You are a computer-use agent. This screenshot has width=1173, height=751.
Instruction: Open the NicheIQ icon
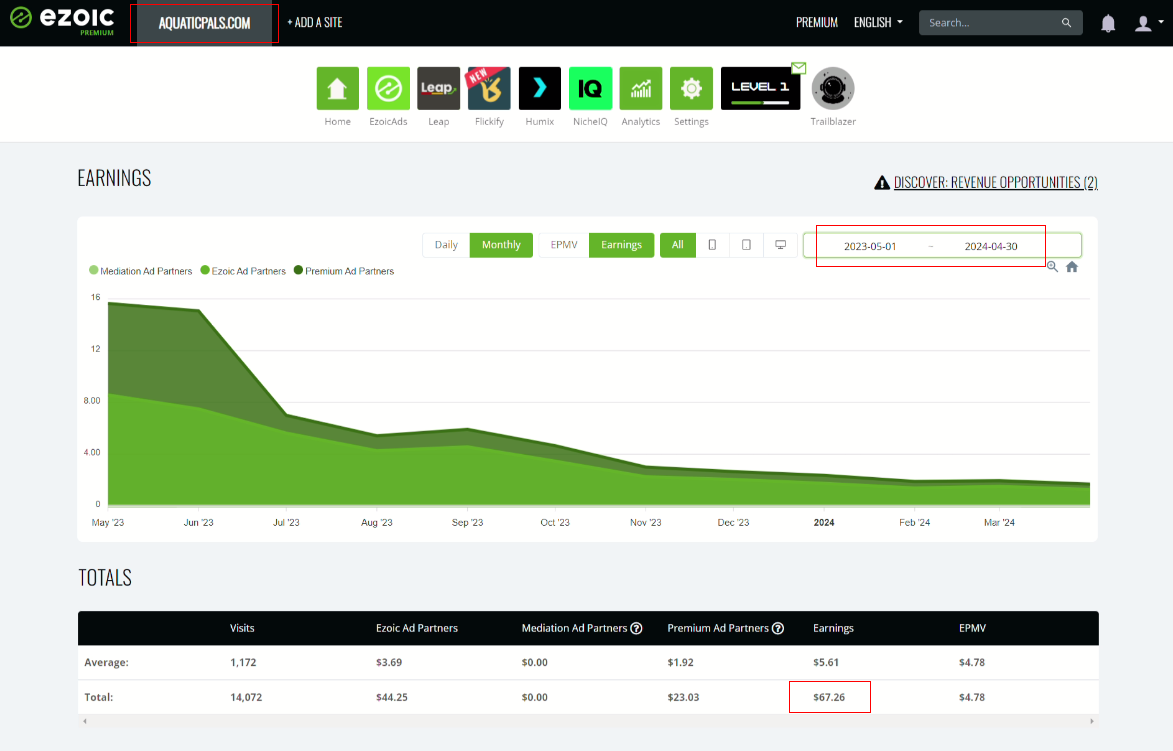tap(590, 88)
